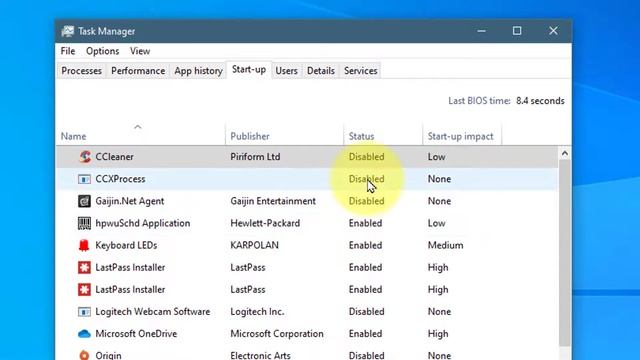Click the scrollbar up arrow
The image size is (640, 360).
pos(564,153)
